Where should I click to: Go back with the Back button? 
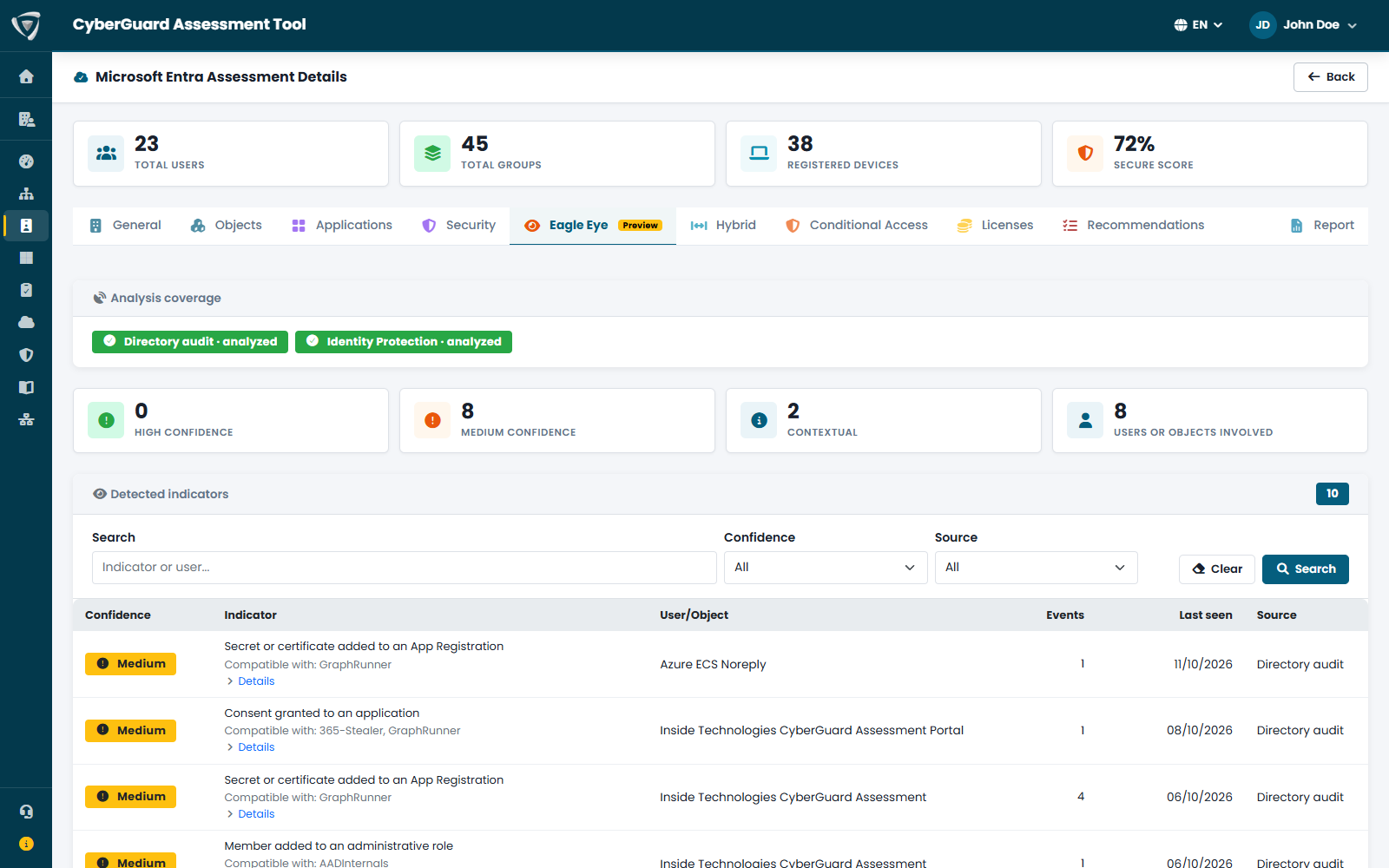pyautogui.click(x=1331, y=77)
